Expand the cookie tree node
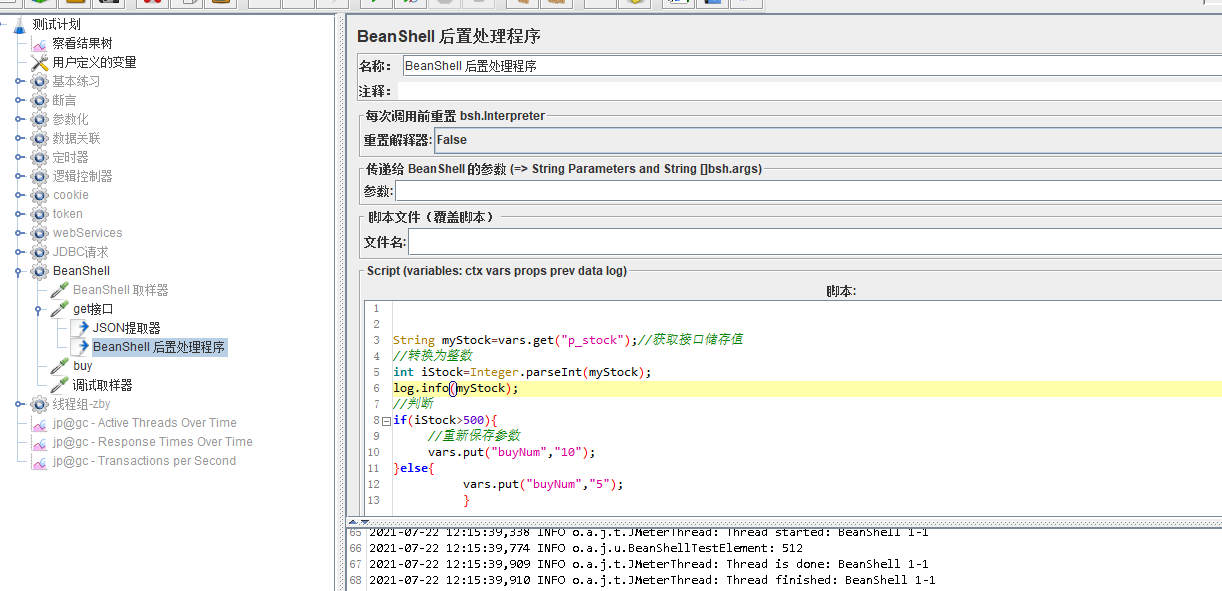1222x591 pixels. point(19,195)
